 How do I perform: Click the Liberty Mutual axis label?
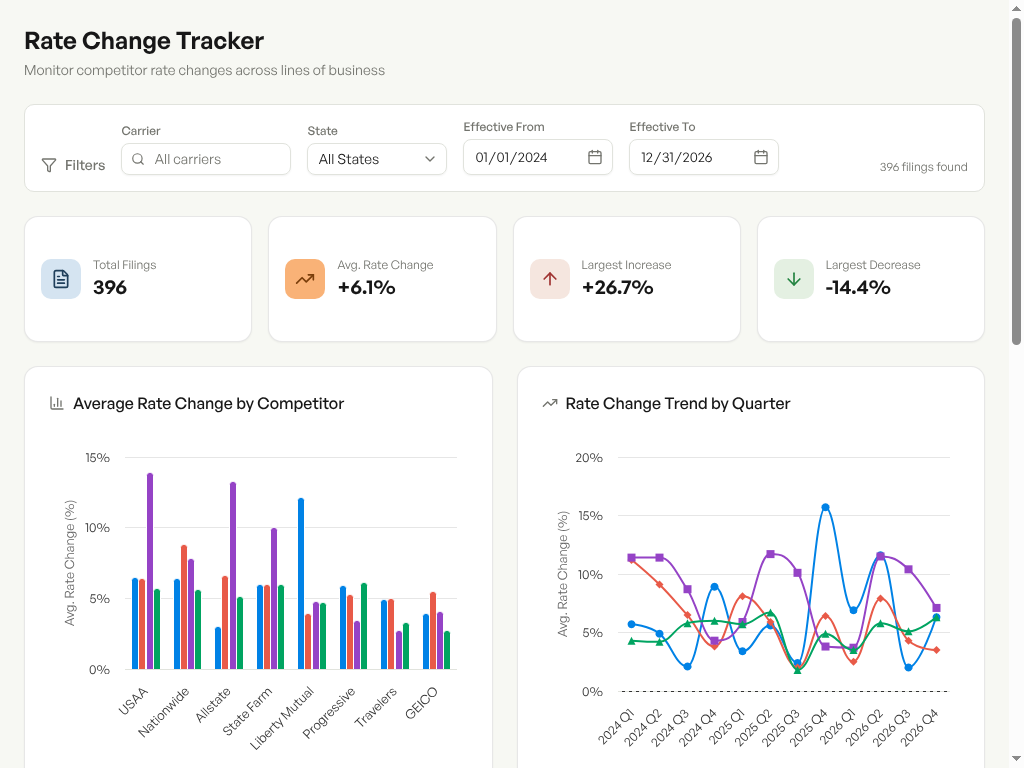click(282, 718)
